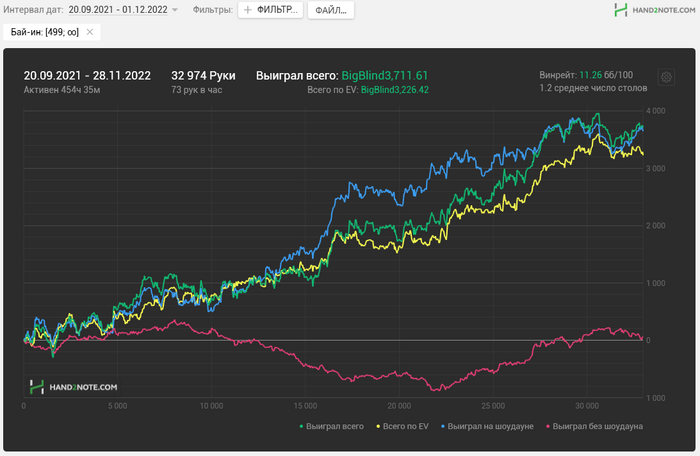The image size is (700, 456).
Task: Toggle the Выиграл без шоудауна legend series
Action: click(594, 427)
